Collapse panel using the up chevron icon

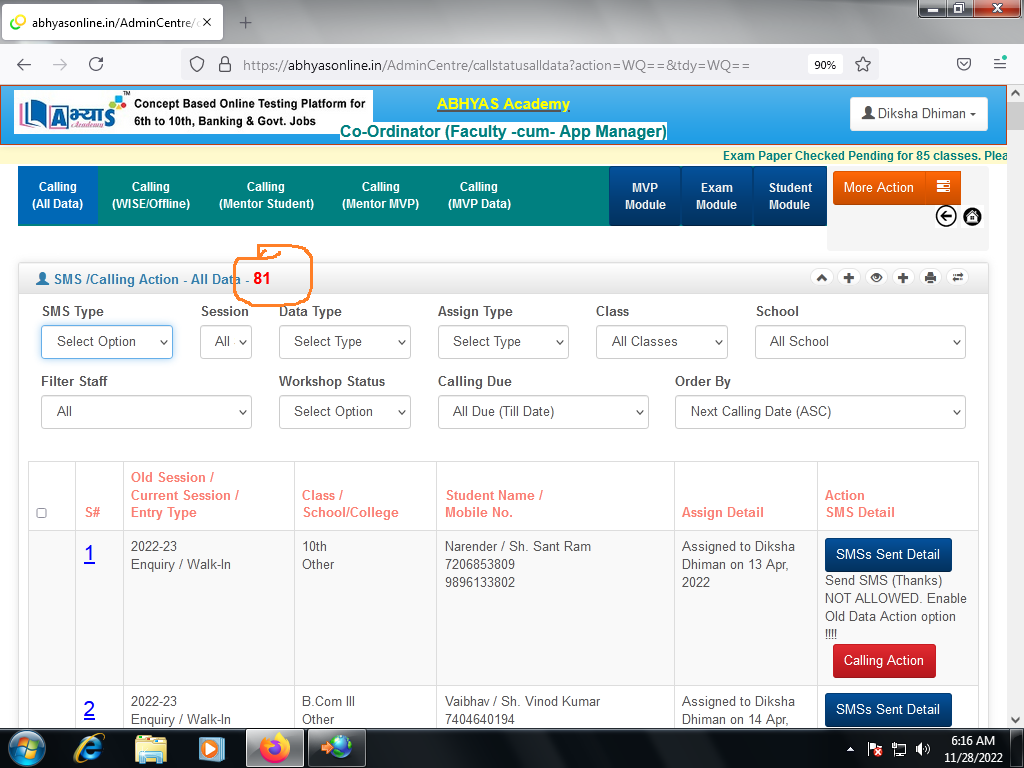(822, 278)
